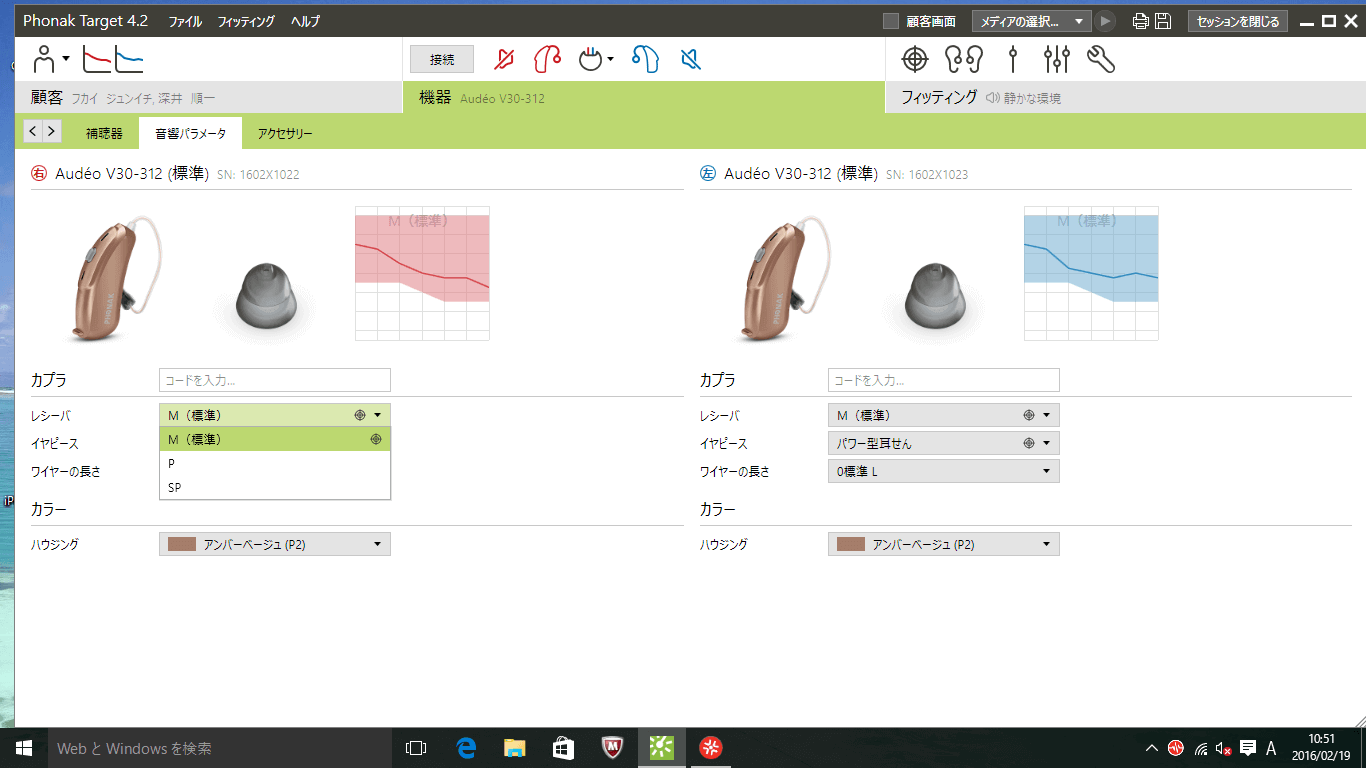Click the print icon in title bar
This screenshot has width=1366, height=768.
[1141, 21]
